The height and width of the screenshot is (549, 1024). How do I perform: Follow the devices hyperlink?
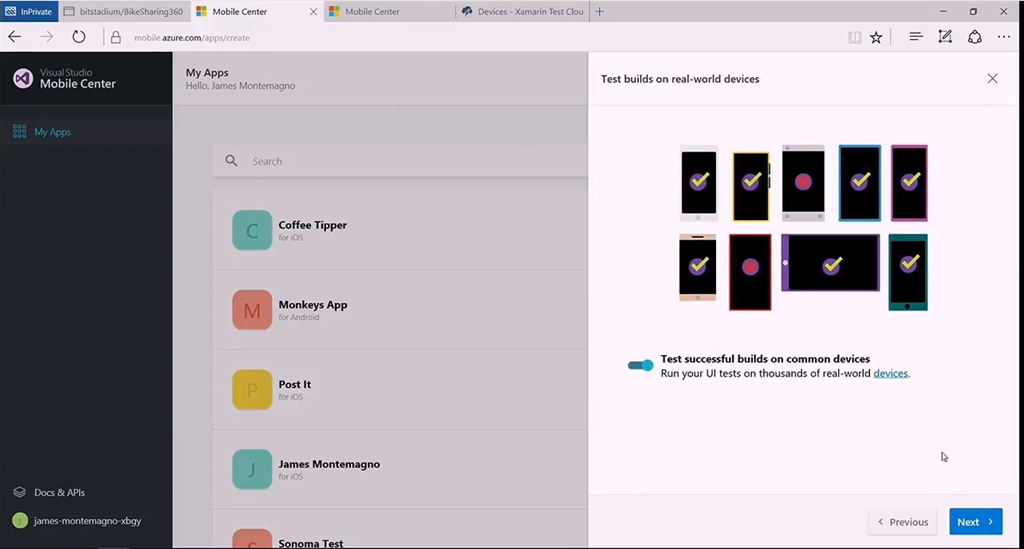pyautogui.click(x=890, y=373)
